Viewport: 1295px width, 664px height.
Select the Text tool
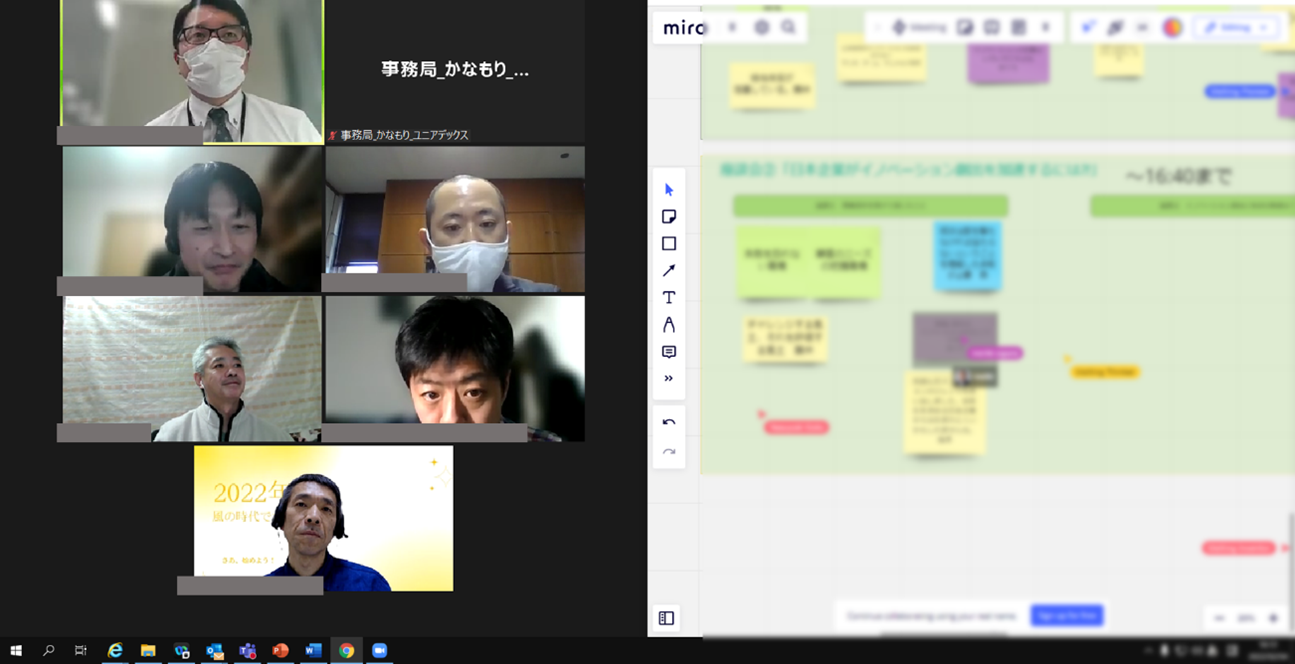tap(669, 298)
